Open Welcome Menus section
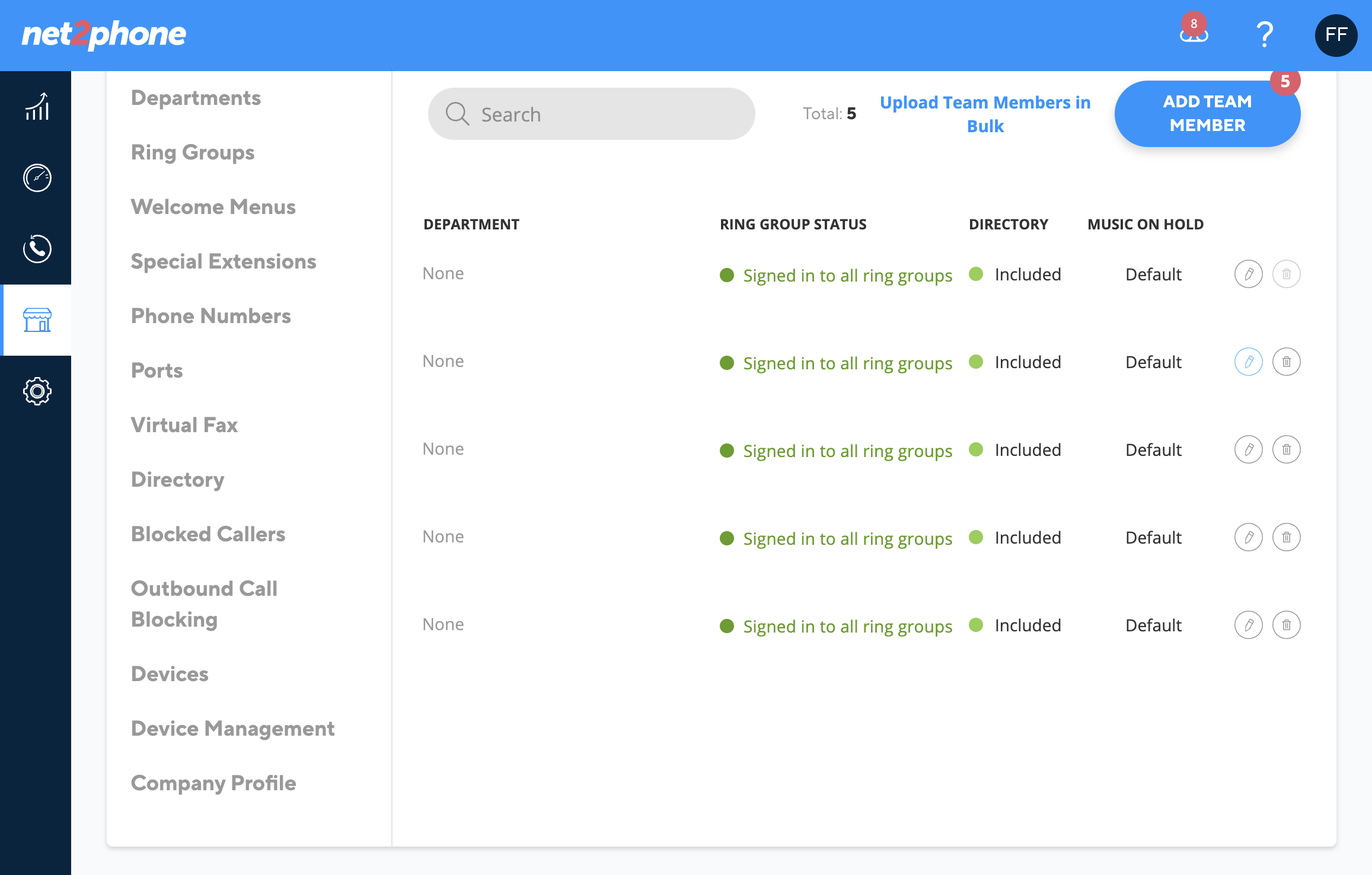 [x=213, y=207]
